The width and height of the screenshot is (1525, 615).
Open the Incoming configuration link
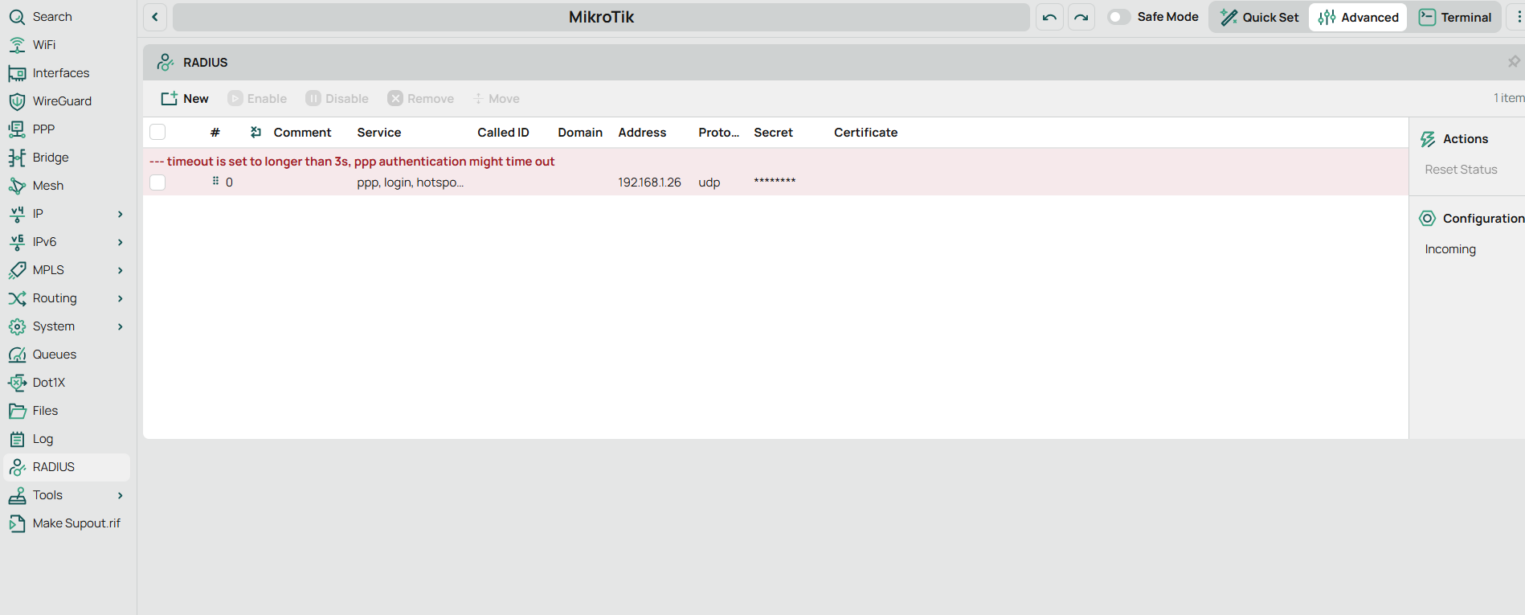click(1450, 249)
